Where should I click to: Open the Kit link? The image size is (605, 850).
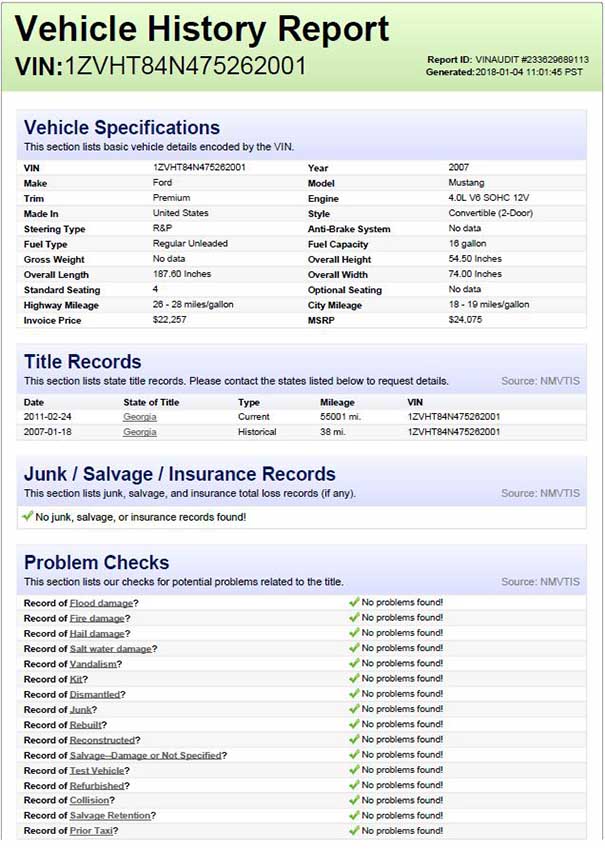(x=76, y=679)
